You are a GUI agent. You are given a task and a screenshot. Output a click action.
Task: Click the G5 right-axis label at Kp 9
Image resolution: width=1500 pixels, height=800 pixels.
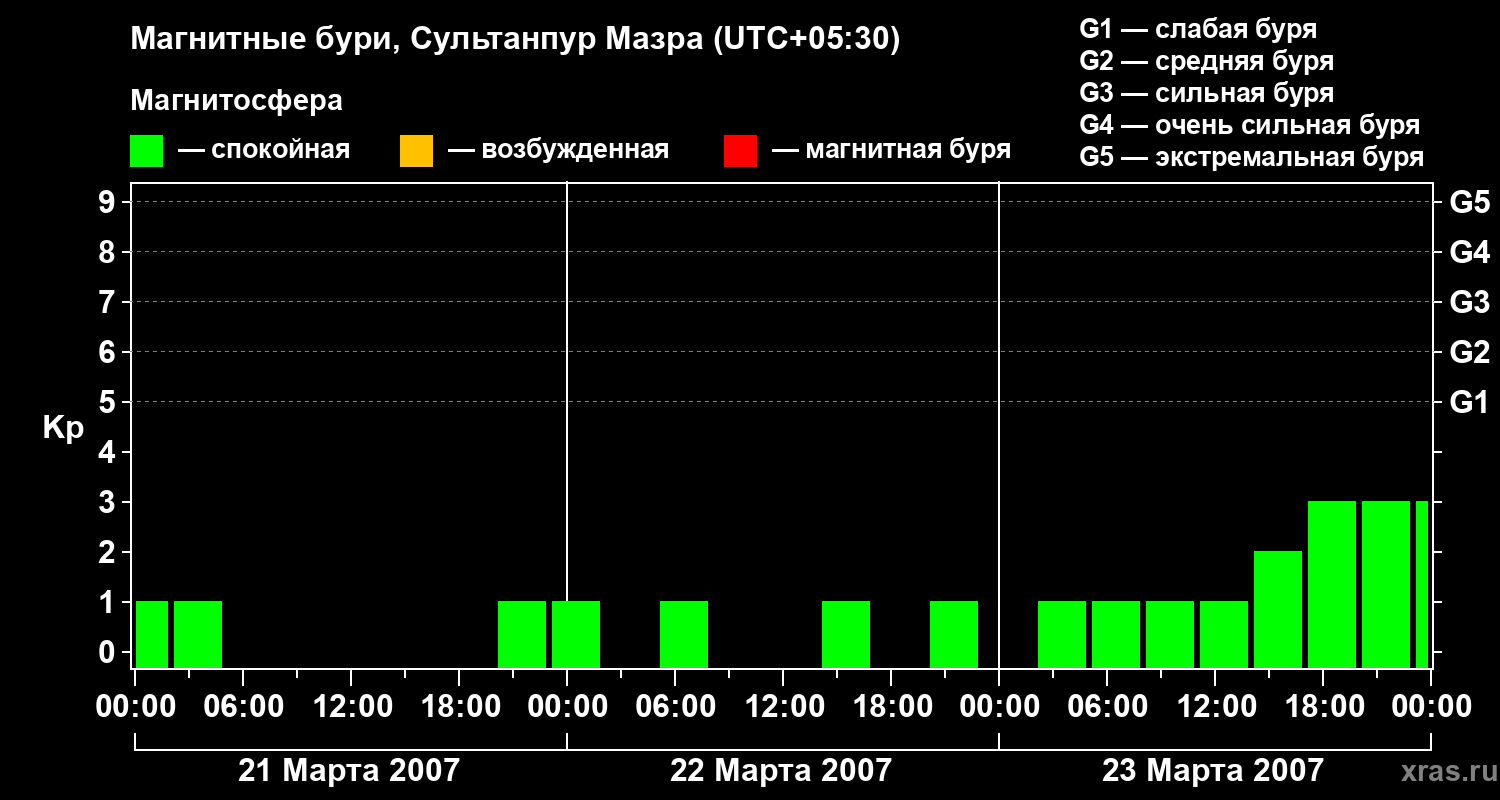coord(1469,203)
